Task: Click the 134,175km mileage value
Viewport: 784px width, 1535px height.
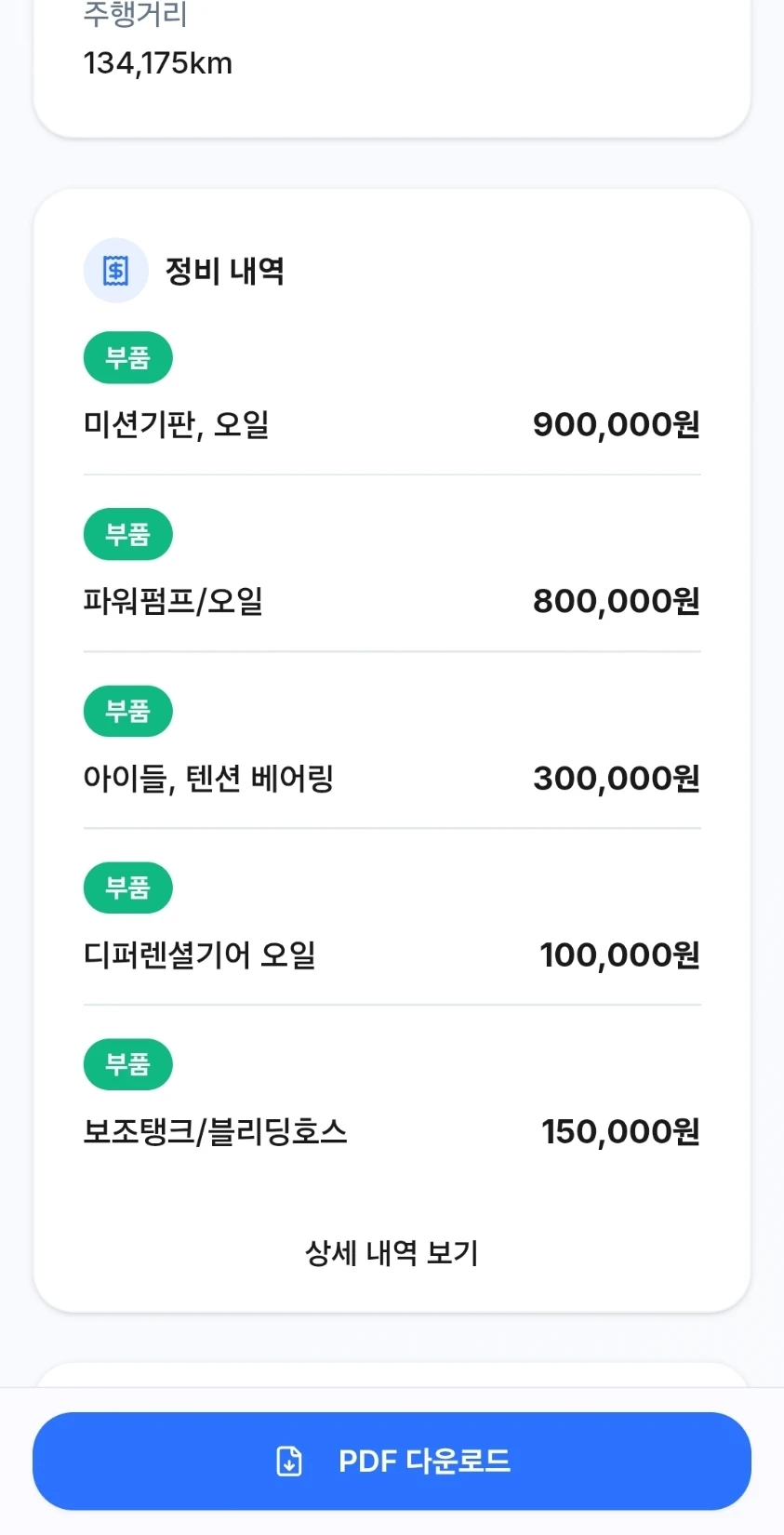Action: pos(158,63)
